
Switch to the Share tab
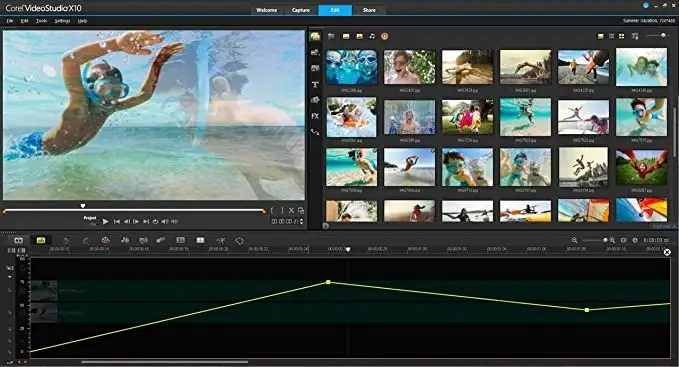369,10
